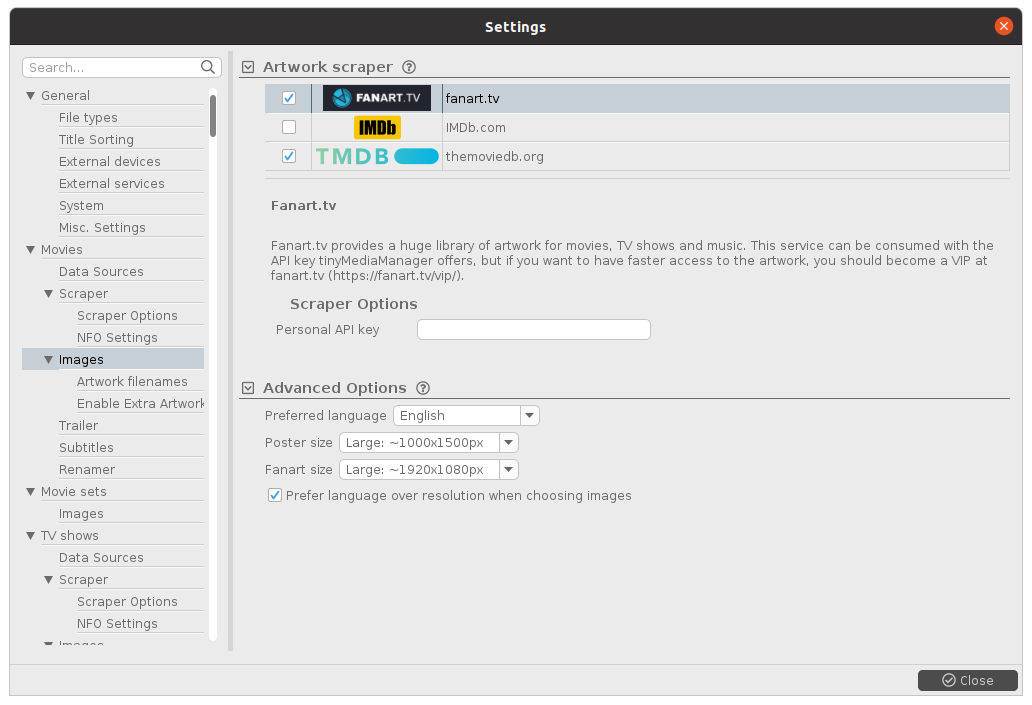Image resolution: width=1032 pixels, height=705 pixels.
Task: Click the Fanart.tv logo icon
Action: click(x=377, y=98)
